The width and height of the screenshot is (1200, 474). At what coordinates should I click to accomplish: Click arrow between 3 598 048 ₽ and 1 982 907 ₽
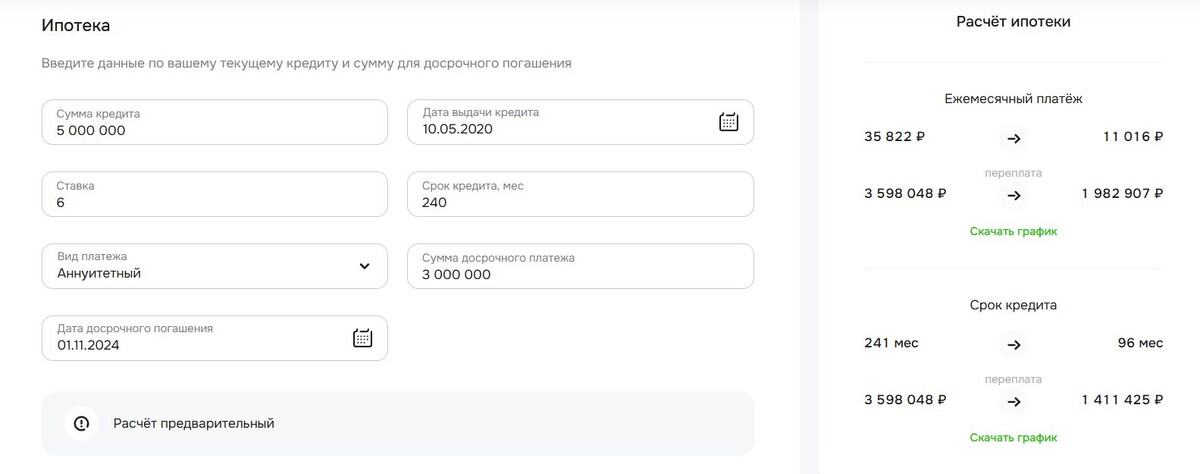[x=1014, y=194]
